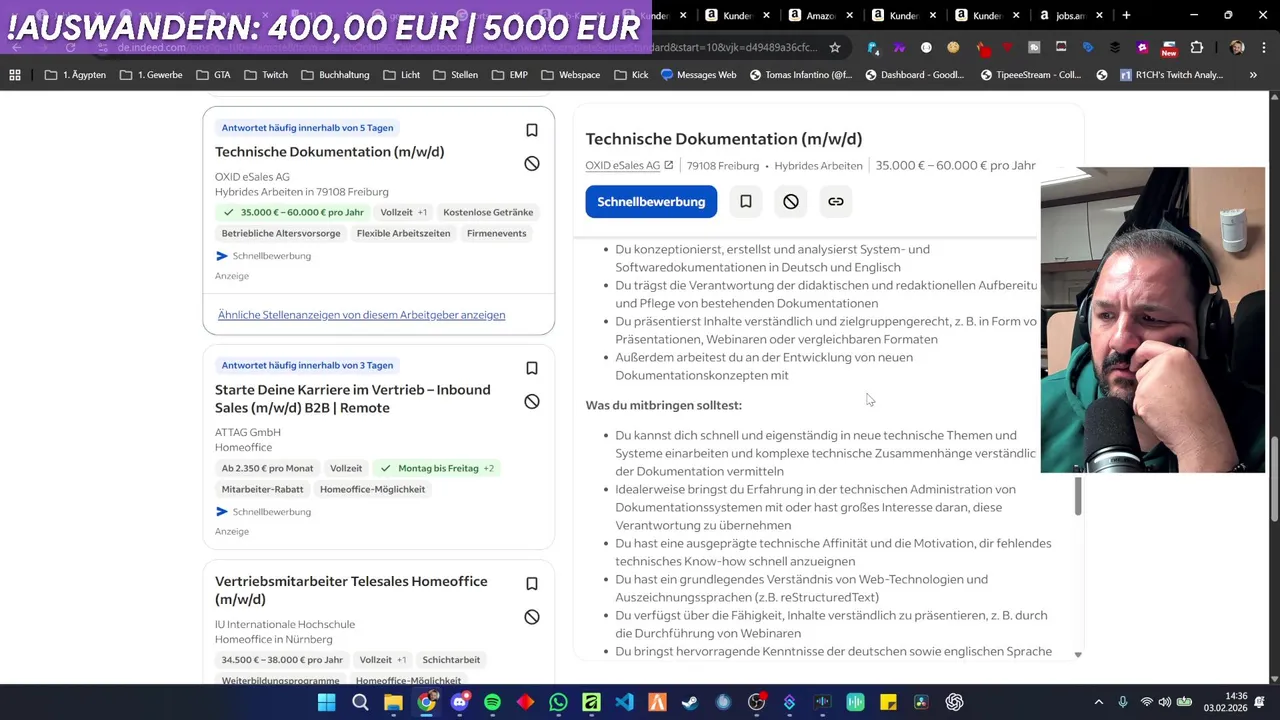This screenshot has width=1280, height=720.
Task: Save the IU Internationale Hochschule Telesales job
Action: [x=532, y=584]
